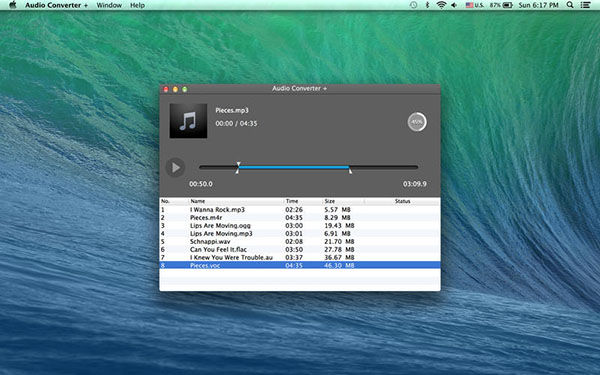
Task: Open the Notification Center icon
Action: [585, 5]
